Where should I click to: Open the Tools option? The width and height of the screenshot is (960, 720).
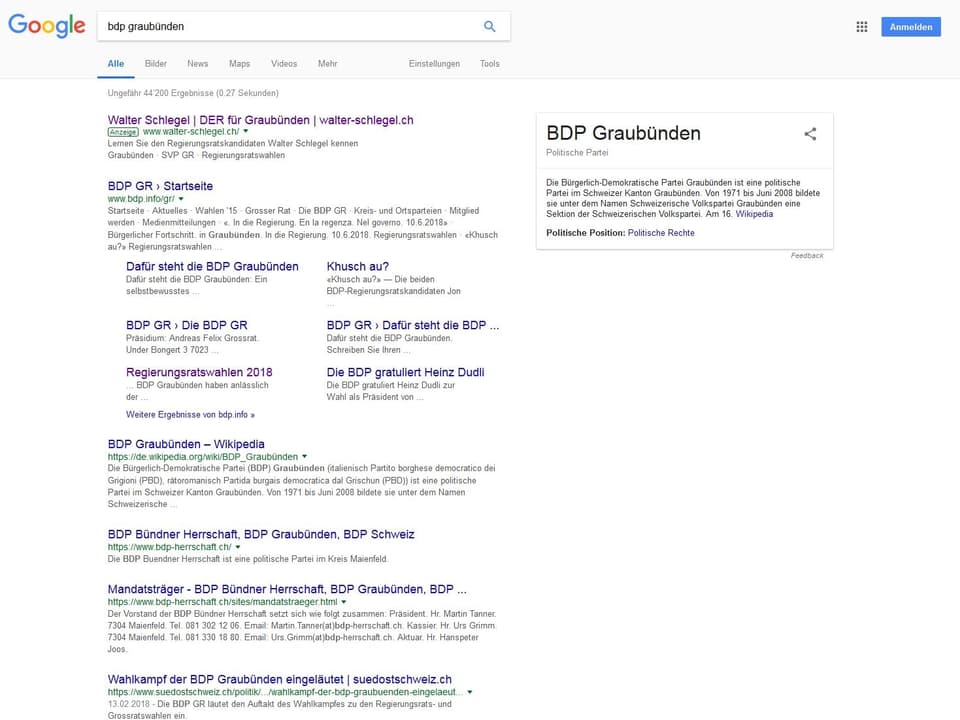click(x=490, y=64)
